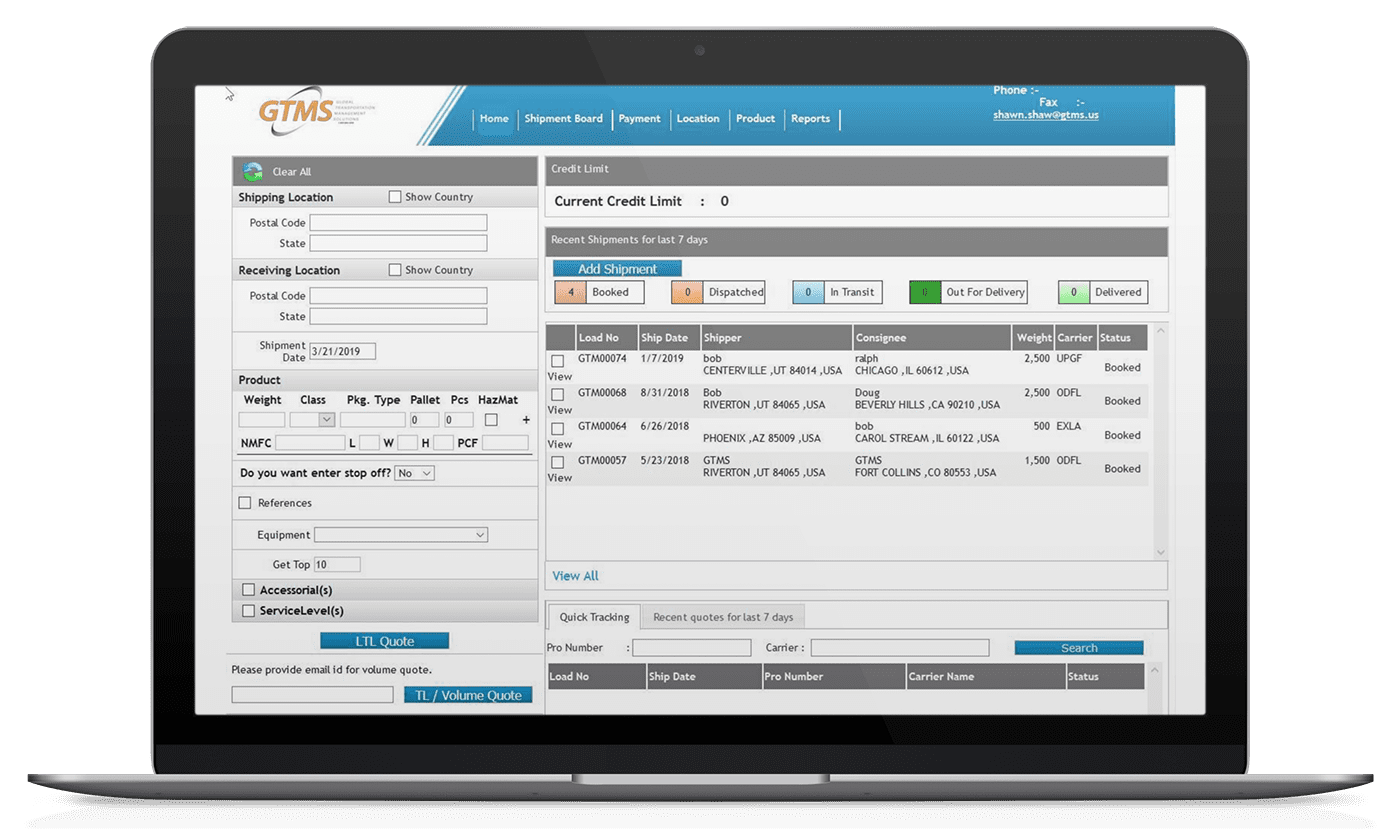Viewport: 1400px width, 830px height.
Task: Click the shipments table scrollbar up arrow
Action: coord(1160,330)
